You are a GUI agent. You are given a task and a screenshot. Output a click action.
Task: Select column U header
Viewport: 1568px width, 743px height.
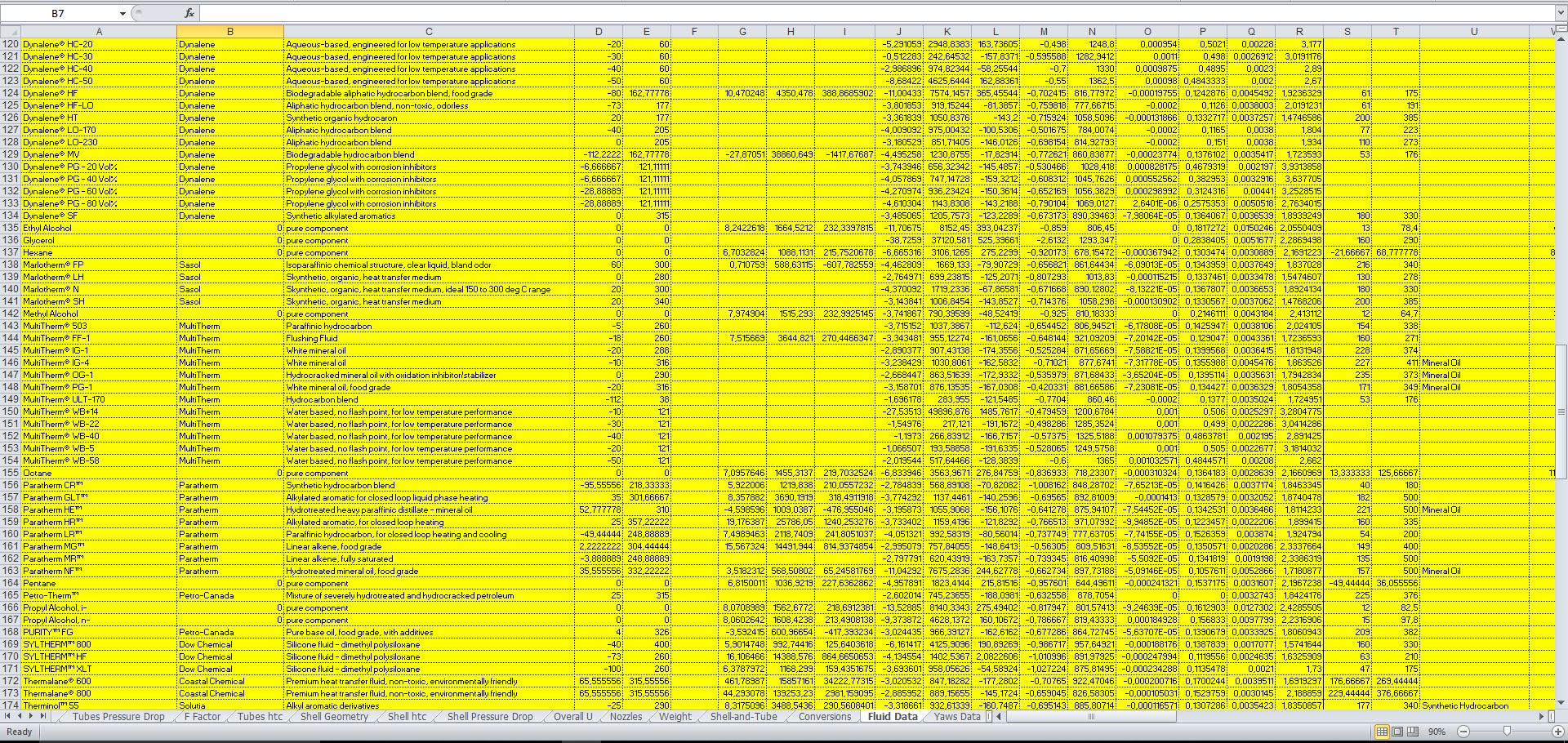click(1474, 32)
